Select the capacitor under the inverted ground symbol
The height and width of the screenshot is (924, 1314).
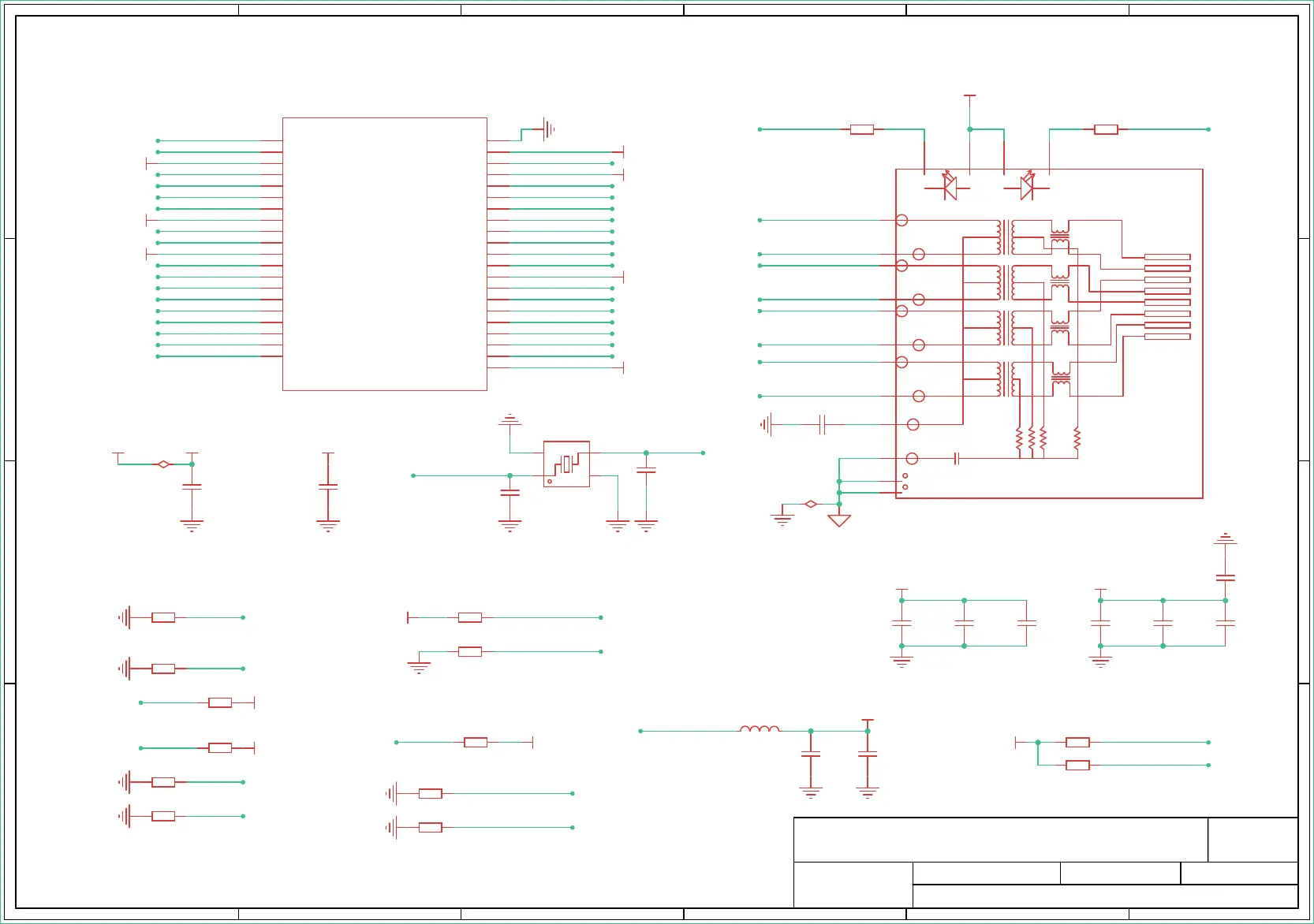[1225, 578]
